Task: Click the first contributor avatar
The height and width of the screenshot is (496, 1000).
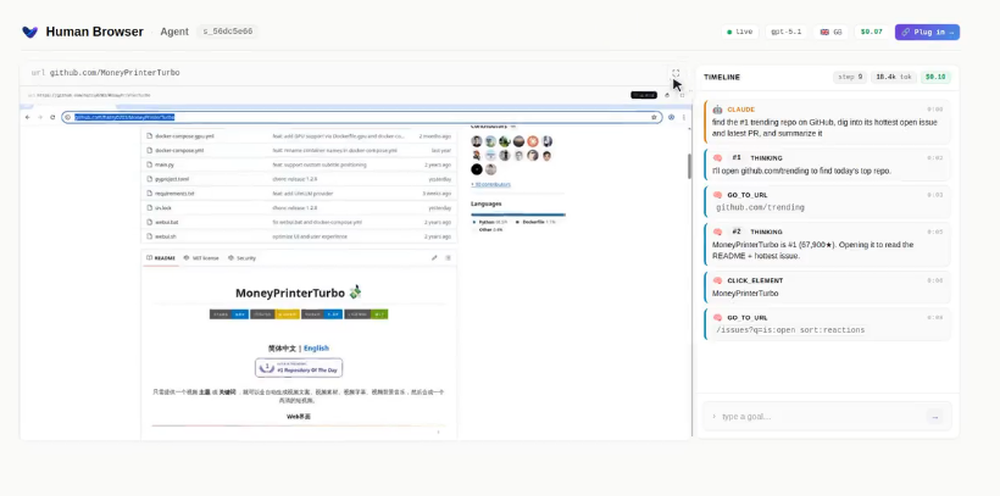Action: pos(476,142)
